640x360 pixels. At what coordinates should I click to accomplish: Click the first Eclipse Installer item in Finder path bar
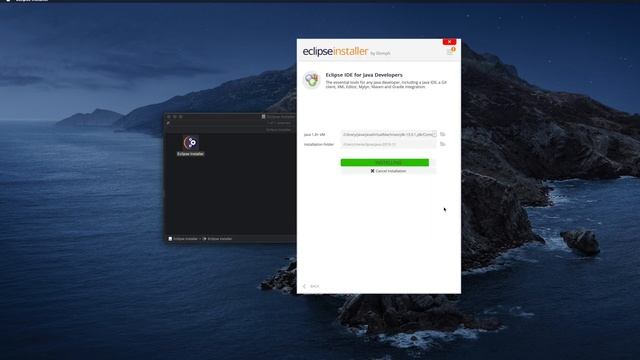(x=183, y=239)
